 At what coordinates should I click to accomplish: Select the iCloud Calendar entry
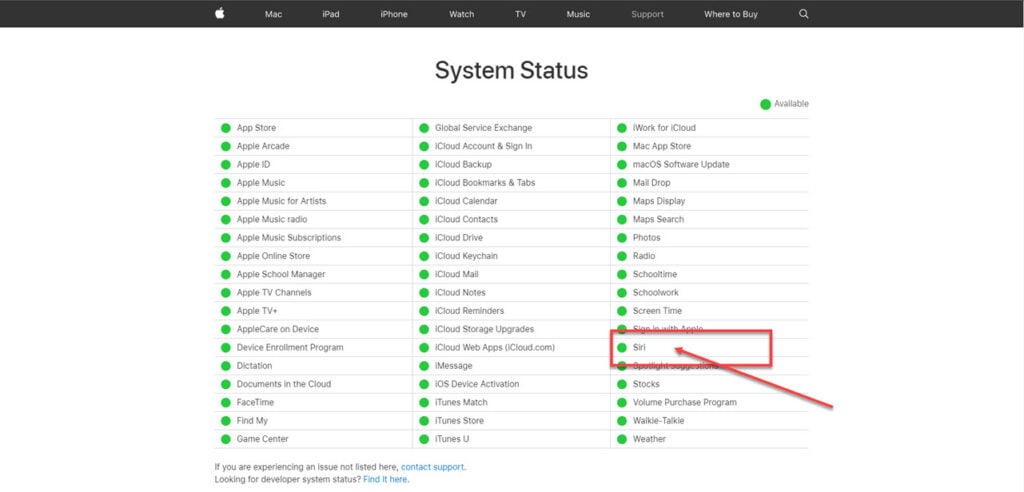(466, 201)
